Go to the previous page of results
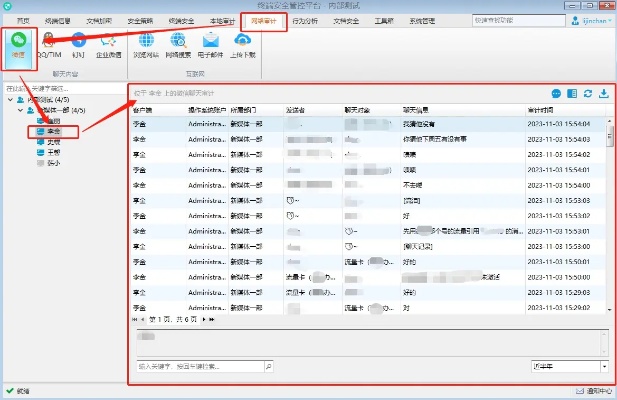 pyautogui.click(x=142, y=320)
